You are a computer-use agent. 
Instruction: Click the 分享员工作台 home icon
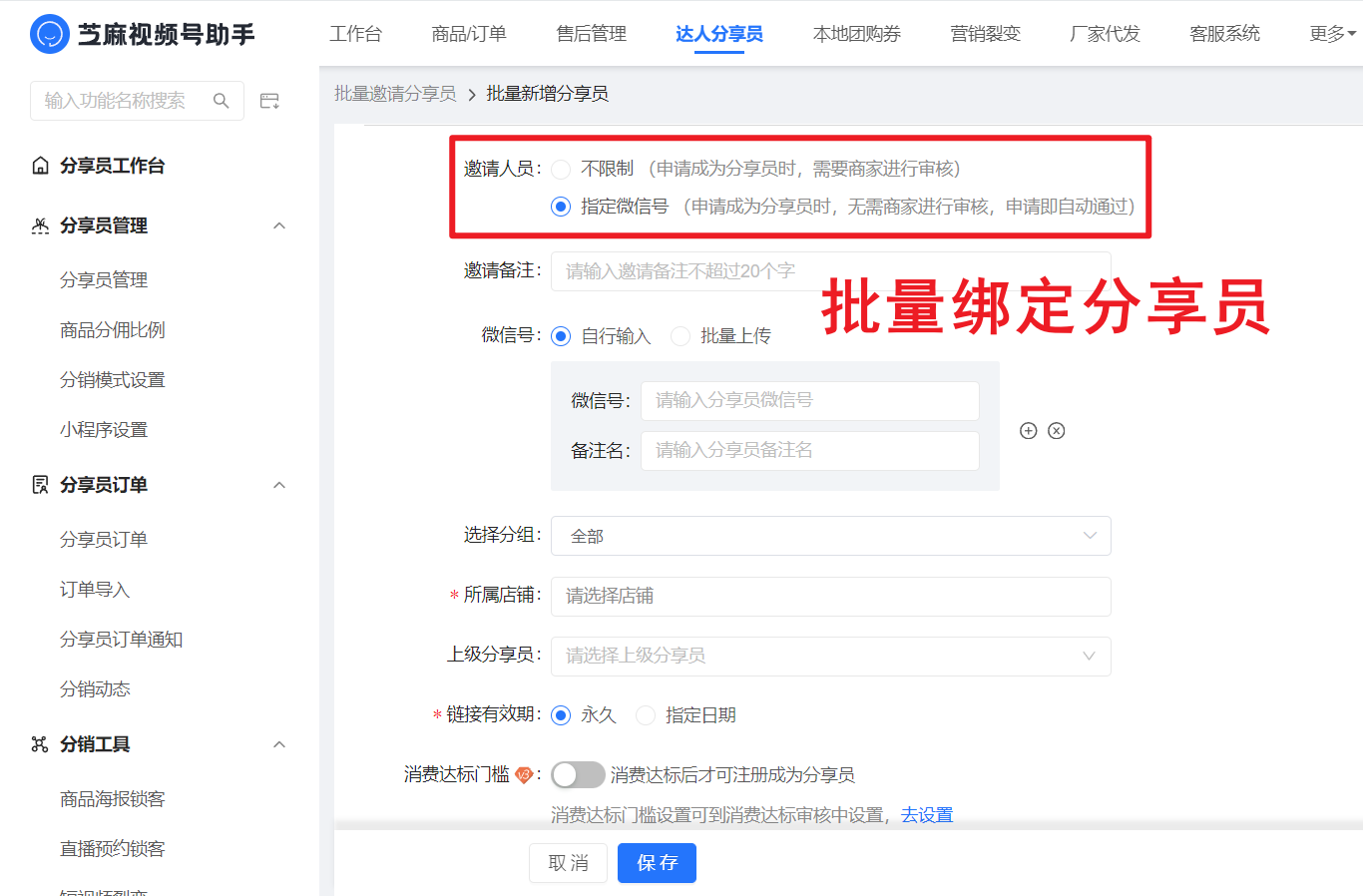(40, 166)
